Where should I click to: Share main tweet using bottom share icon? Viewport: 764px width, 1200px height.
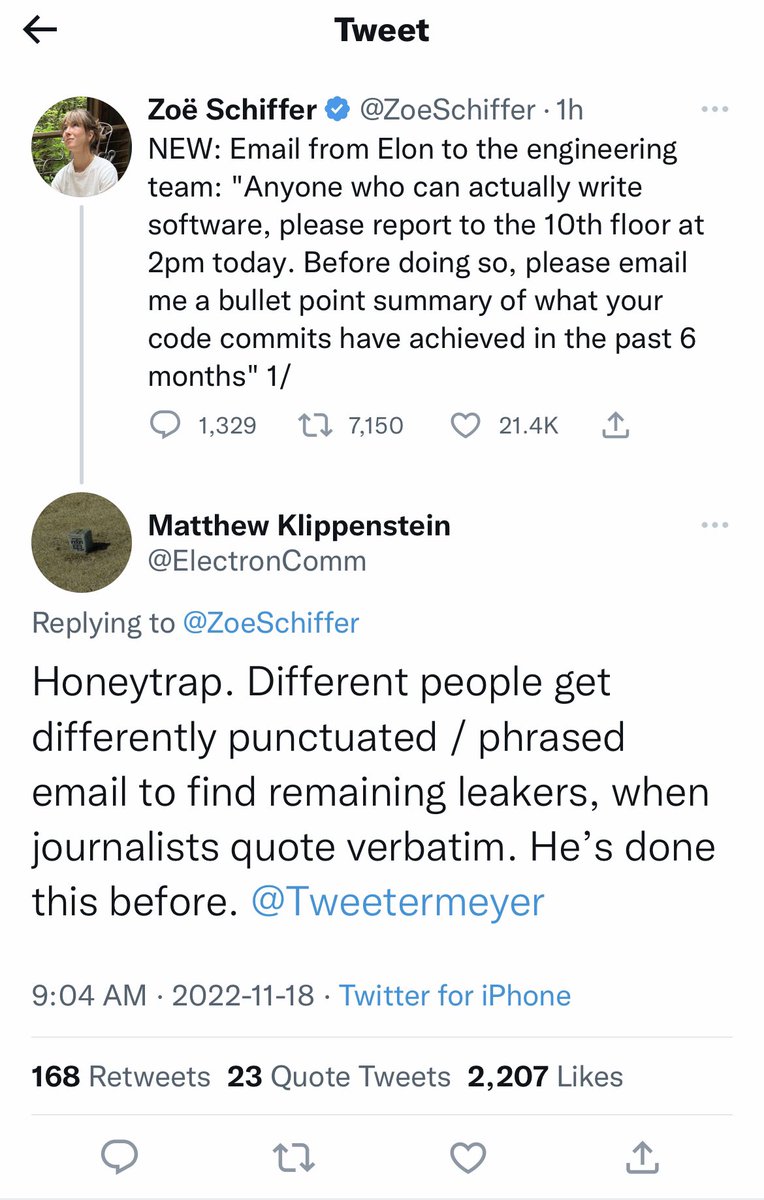pos(642,1157)
